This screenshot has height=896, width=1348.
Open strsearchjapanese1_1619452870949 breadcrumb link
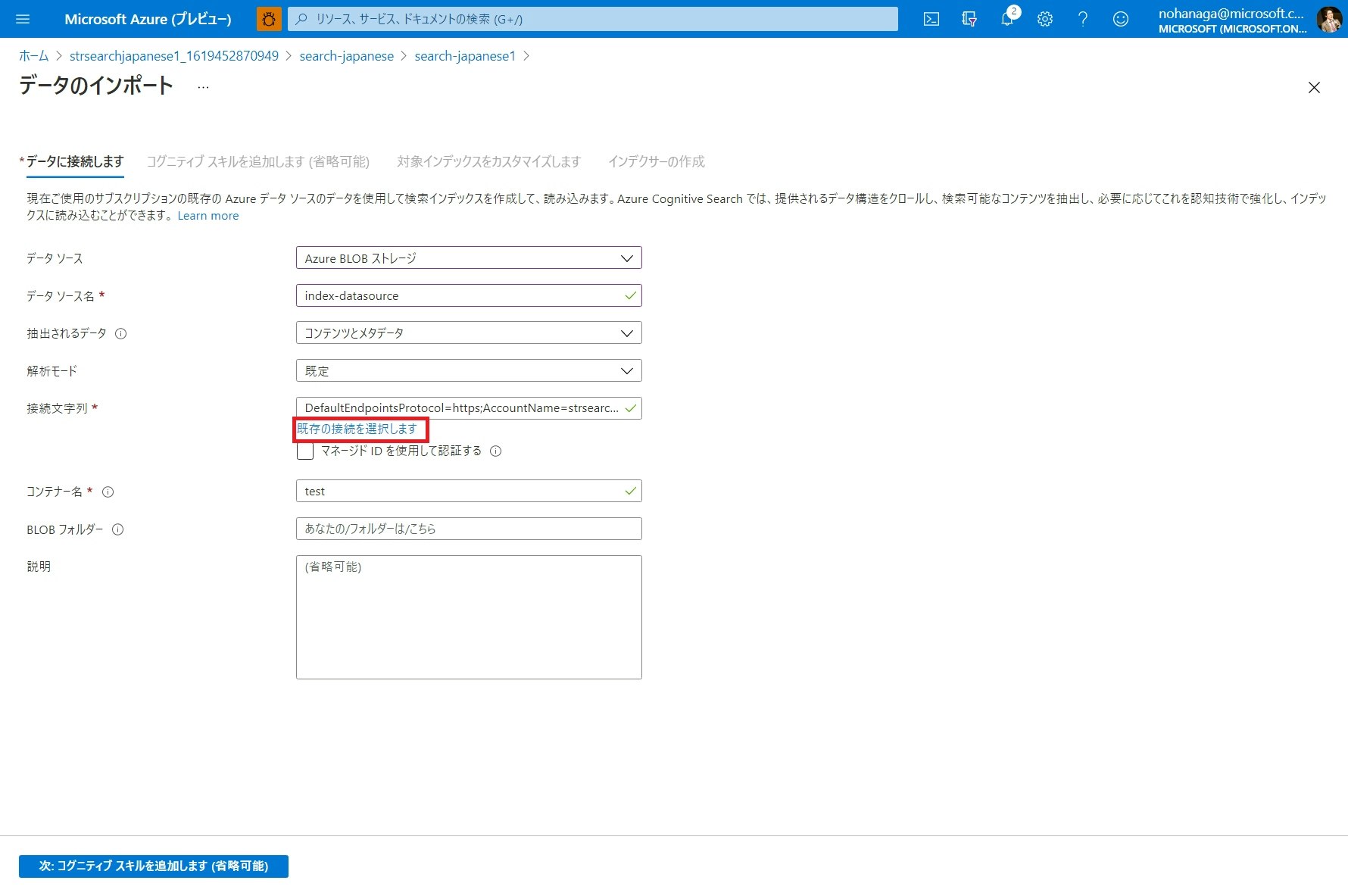click(174, 56)
